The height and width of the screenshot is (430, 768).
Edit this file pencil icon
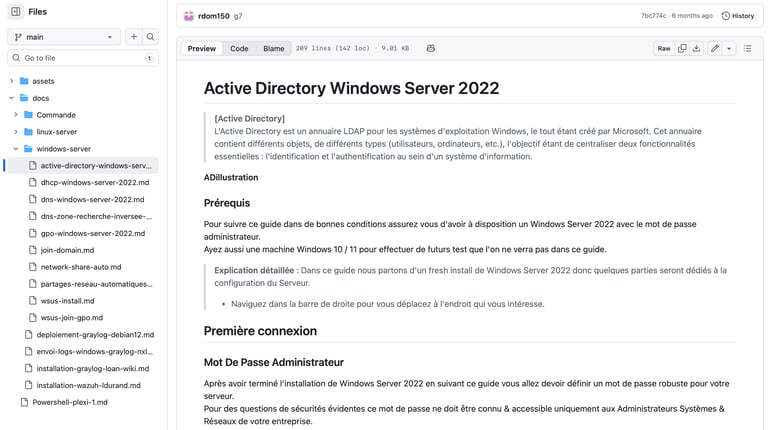pos(715,48)
